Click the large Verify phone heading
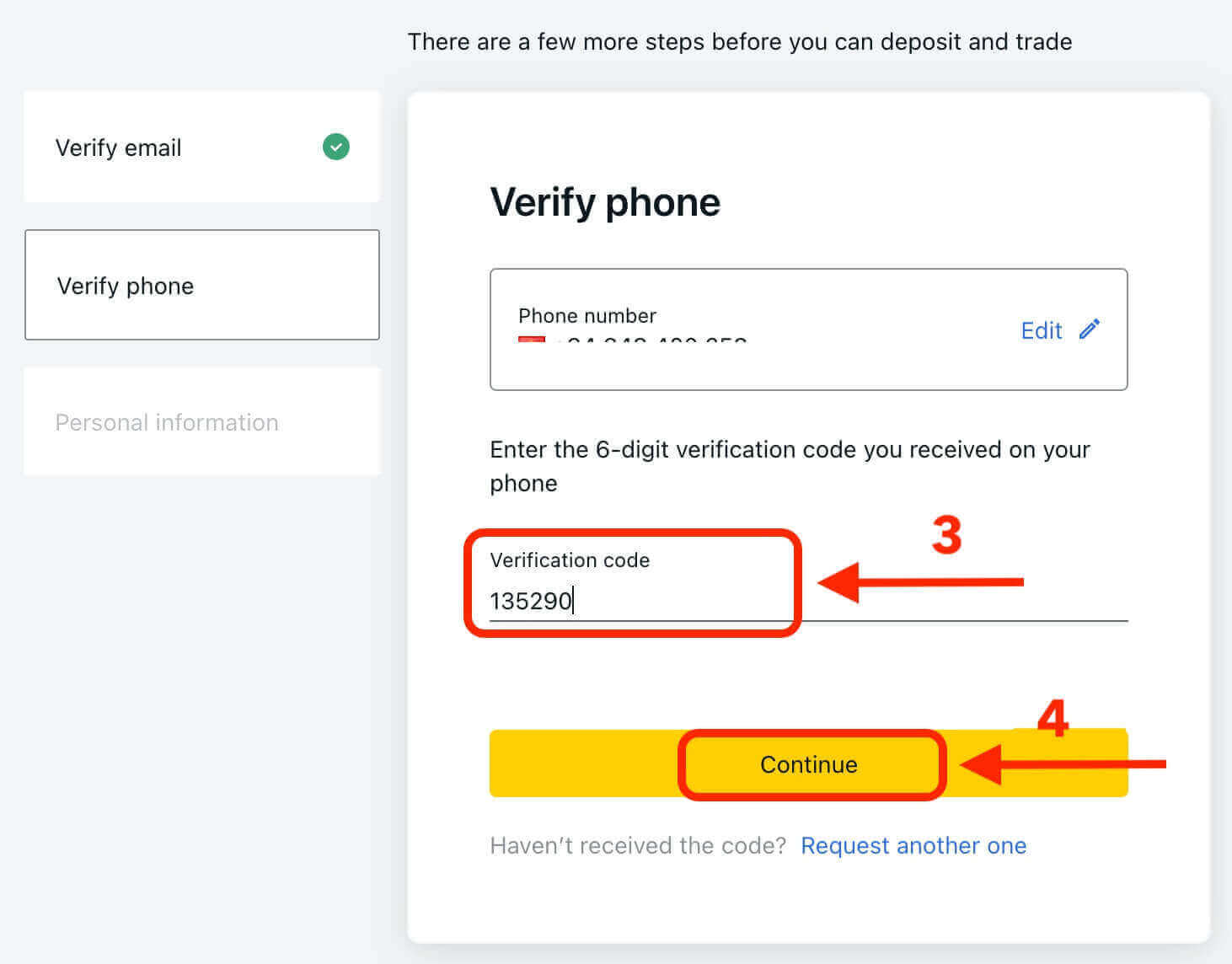 pyautogui.click(x=605, y=202)
